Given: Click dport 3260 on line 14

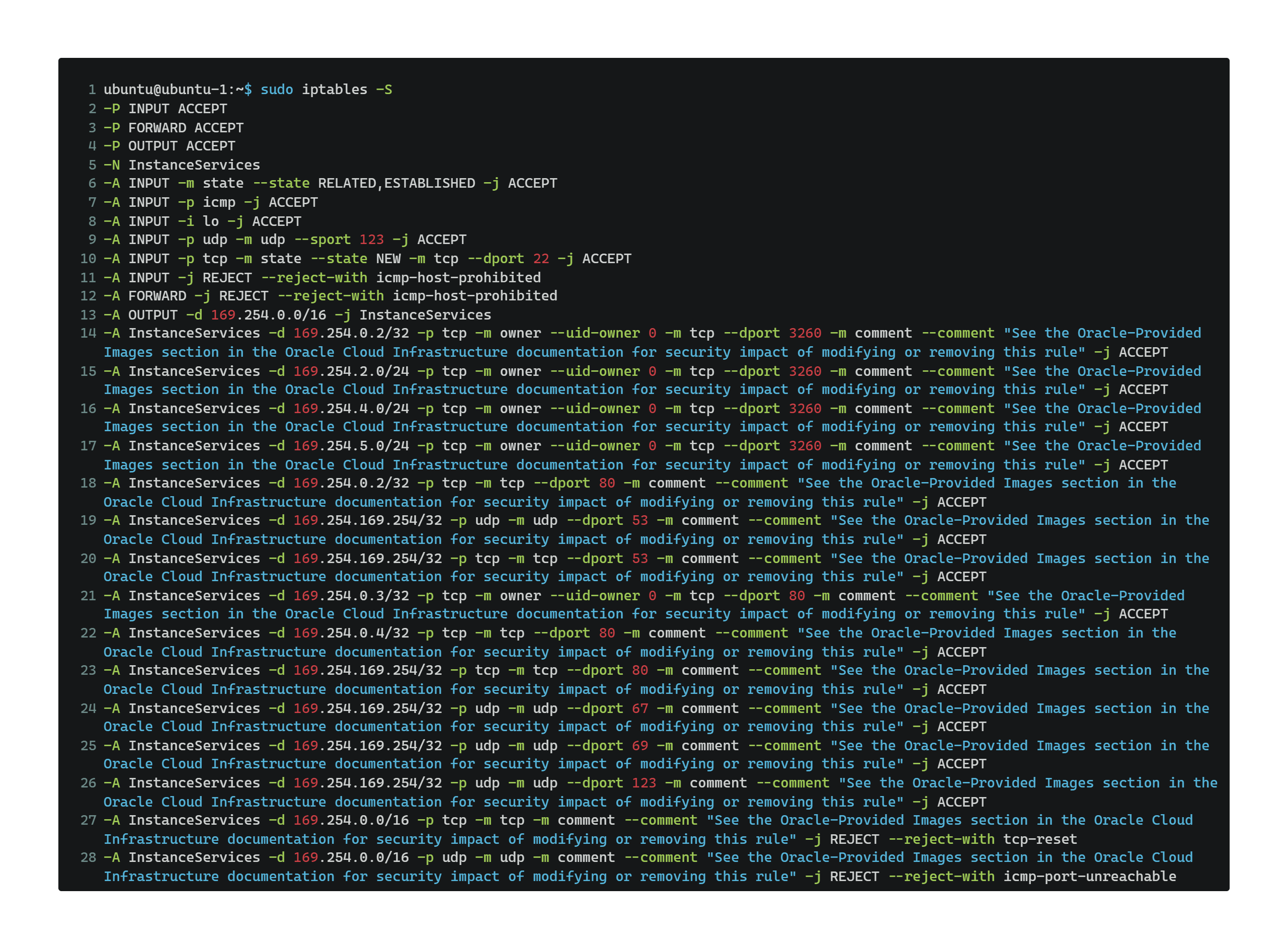Looking at the screenshot, I should [x=805, y=333].
